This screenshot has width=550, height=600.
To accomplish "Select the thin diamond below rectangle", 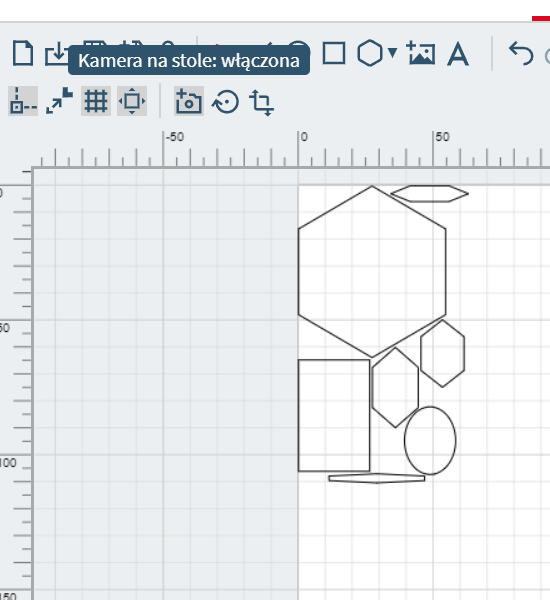I will [377, 478].
